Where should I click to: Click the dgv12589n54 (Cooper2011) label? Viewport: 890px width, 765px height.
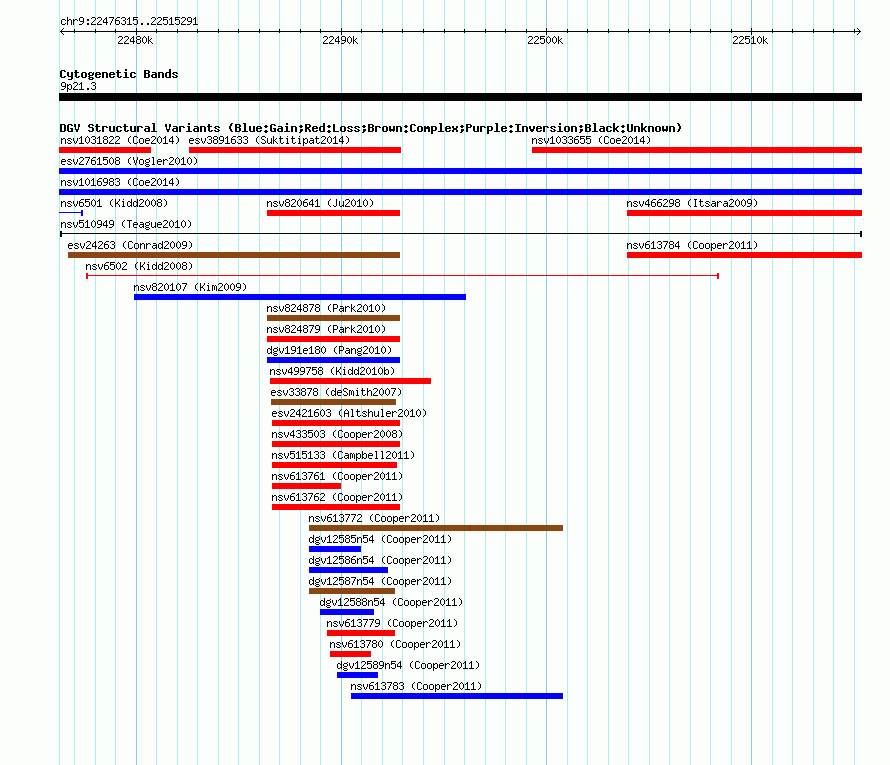point(408,665)
